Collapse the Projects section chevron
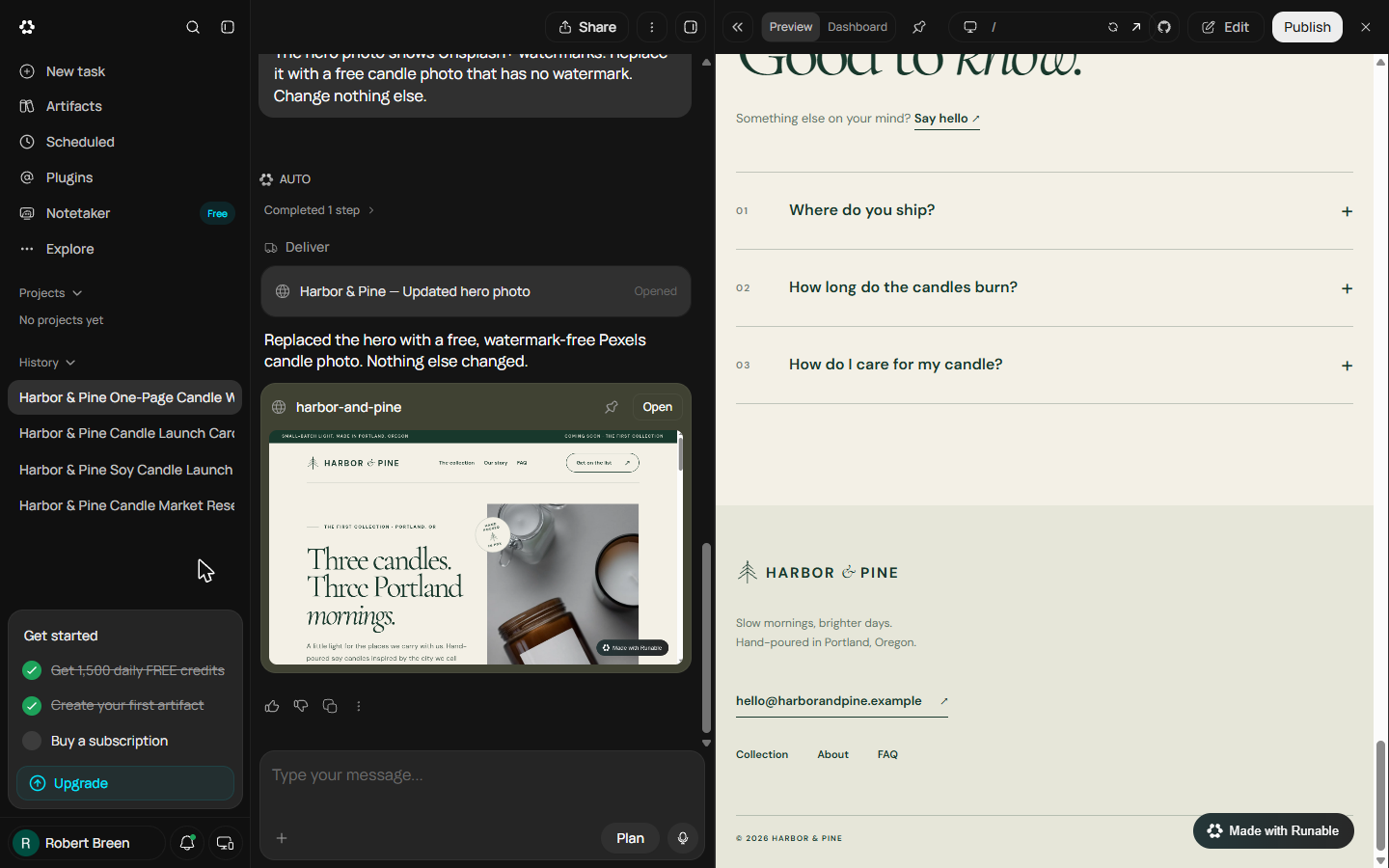Image resolution: width=1389 pixels, height=868 pixels. [77, 293]
